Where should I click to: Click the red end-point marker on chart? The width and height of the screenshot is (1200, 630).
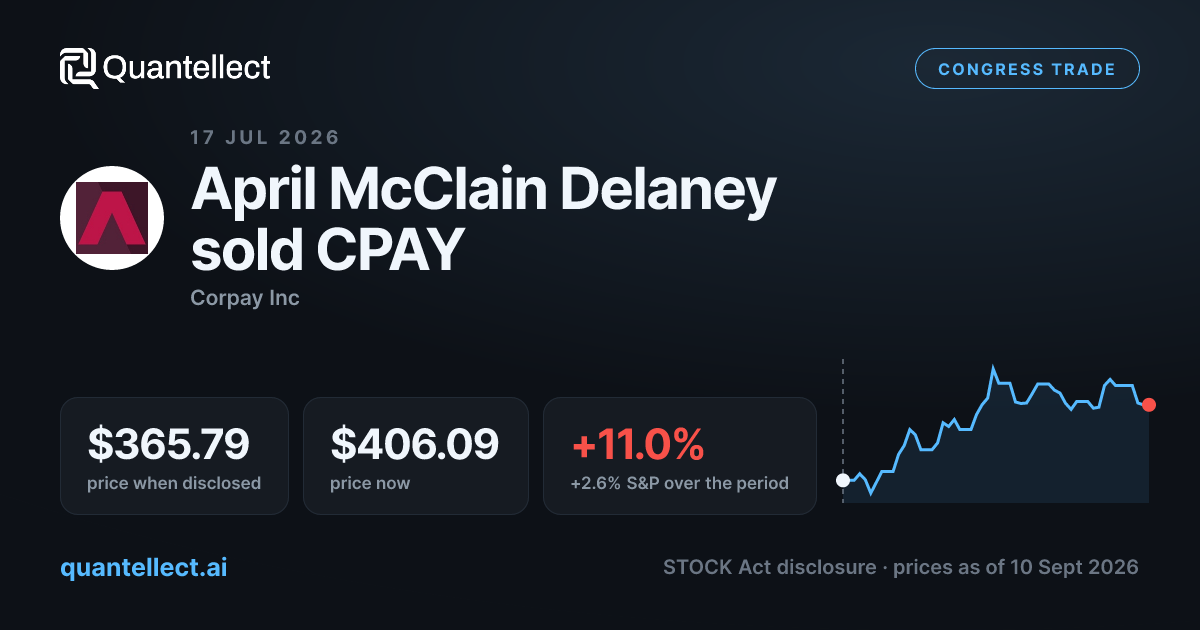(x=1149, y=405)
